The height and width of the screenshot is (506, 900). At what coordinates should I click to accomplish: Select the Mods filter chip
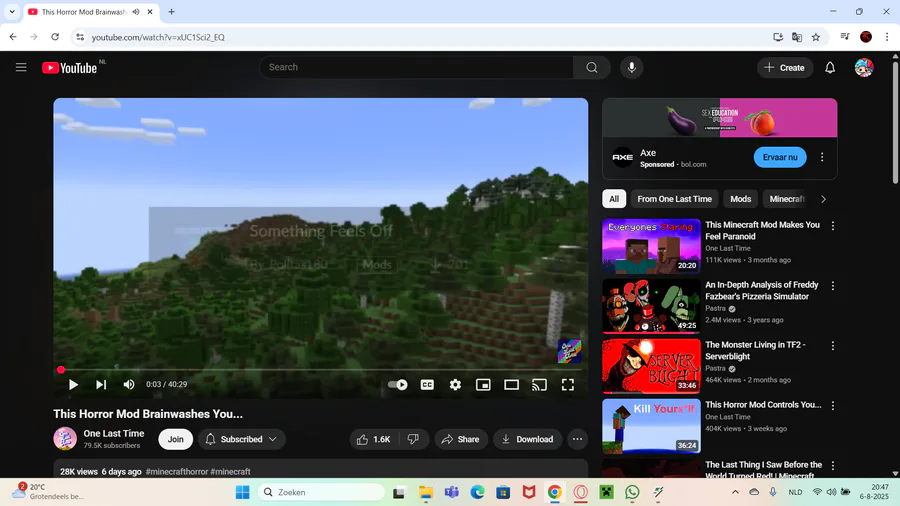coord(740,199)
